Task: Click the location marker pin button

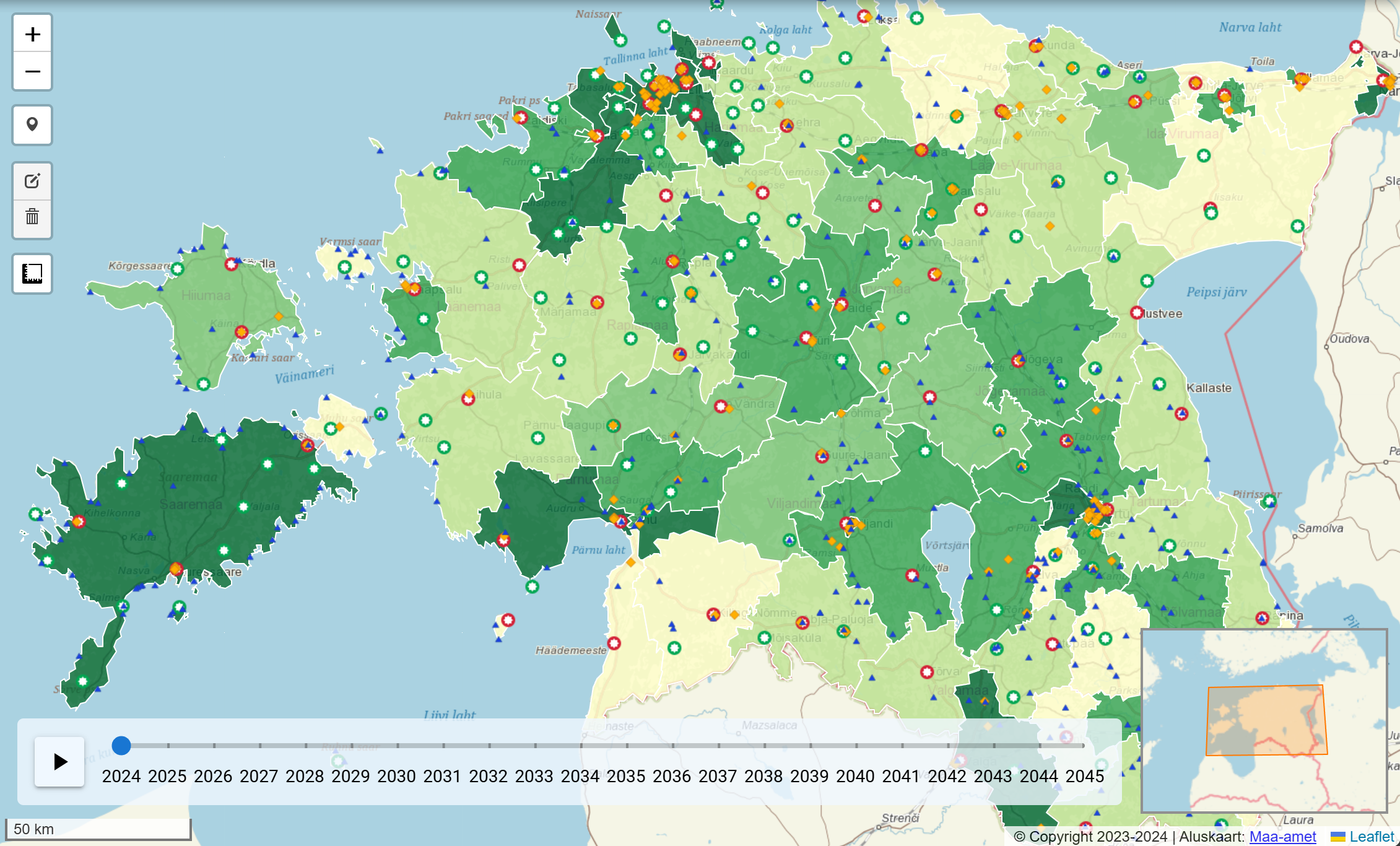Action: click(32, 124)
